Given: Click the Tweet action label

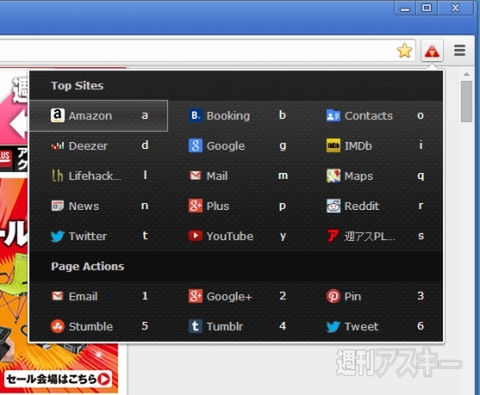Looking at the screenshot, I should coord(361,326).
